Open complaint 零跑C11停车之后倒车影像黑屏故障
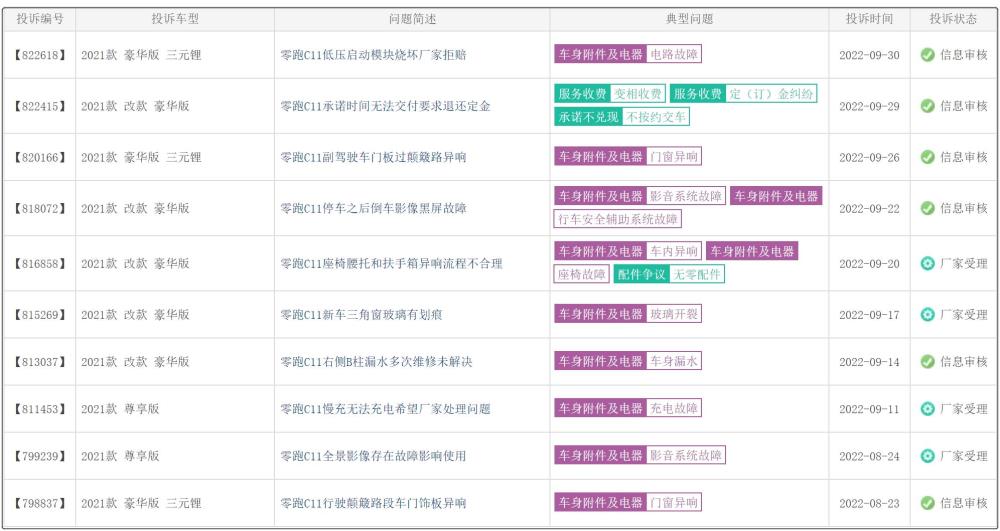 pyautogui.click(x=373, y=208)
